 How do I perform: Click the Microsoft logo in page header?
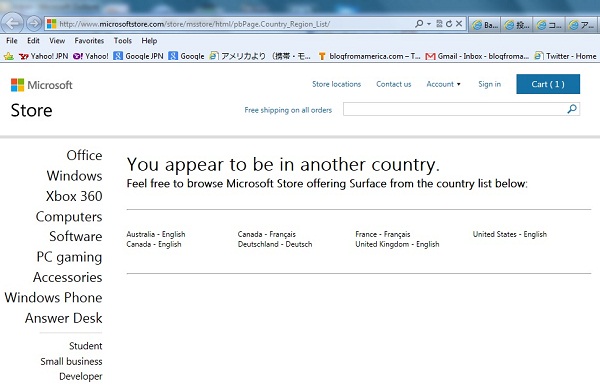41,85
